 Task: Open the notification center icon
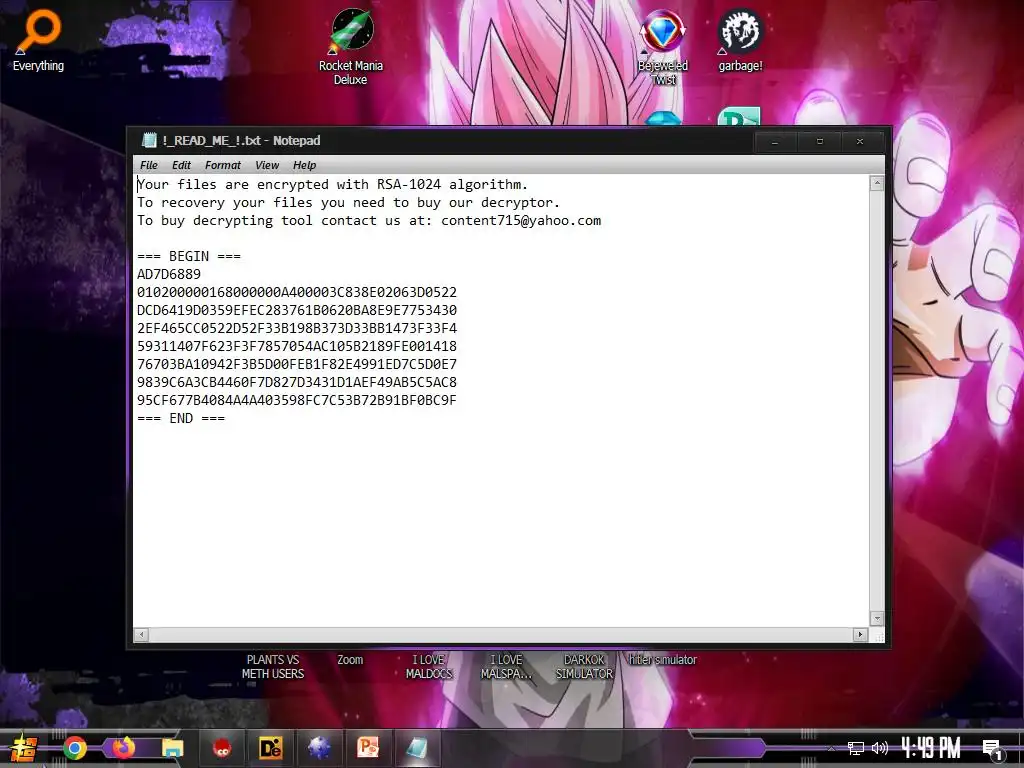pos(993,750)
